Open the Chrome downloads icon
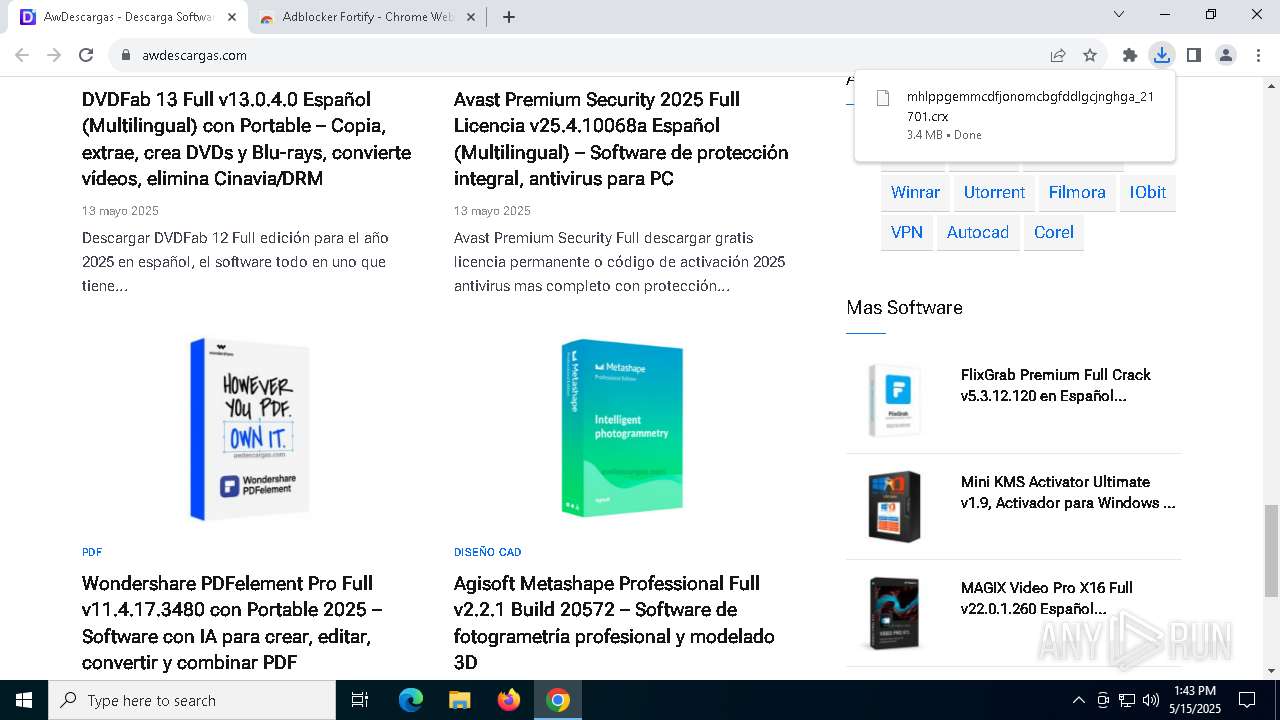The width and height of the screenshot is (1280, 720). pyautogui.click(x=1162, y=55)
